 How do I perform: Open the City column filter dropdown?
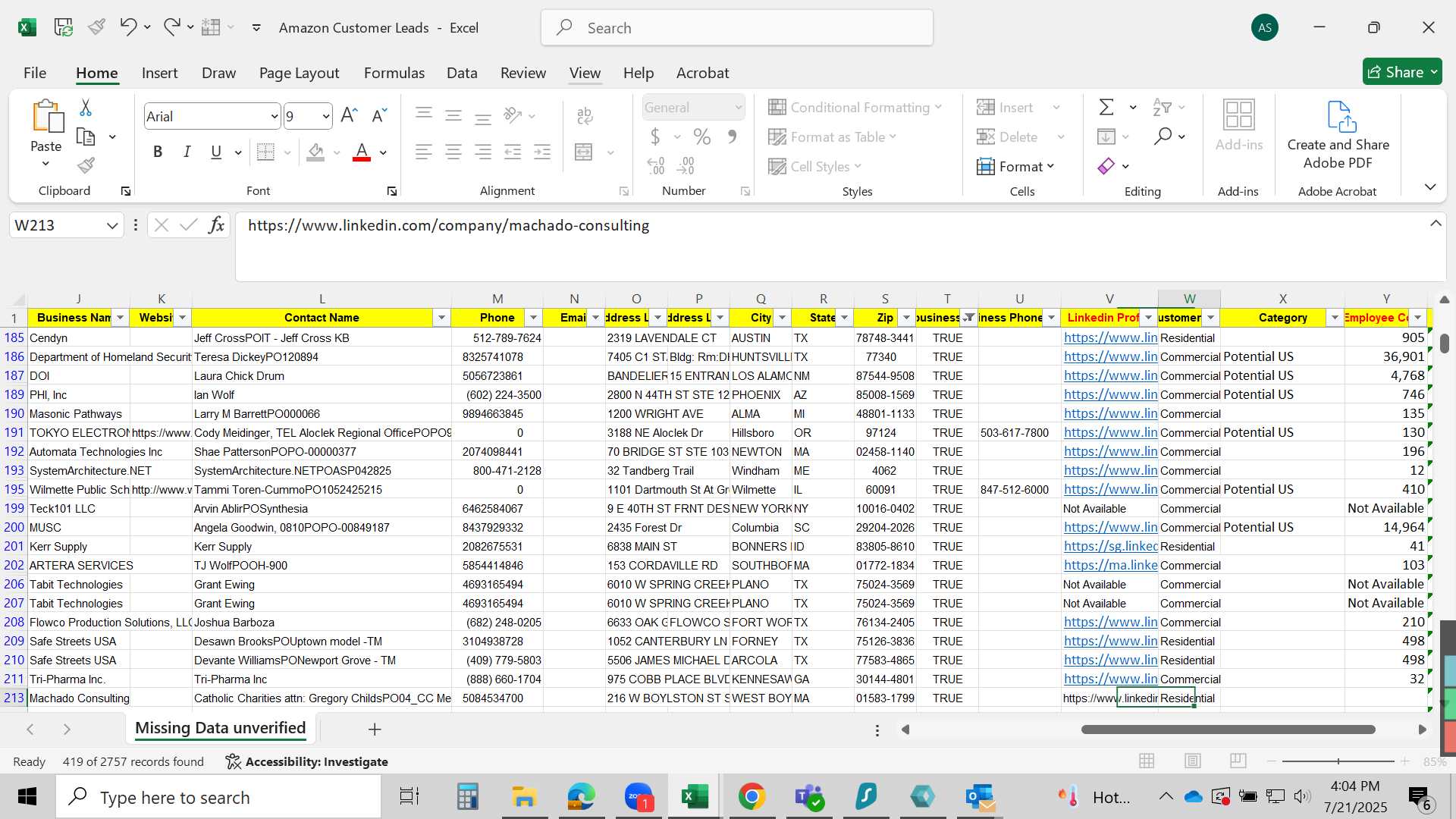click(x=782, y=318)
